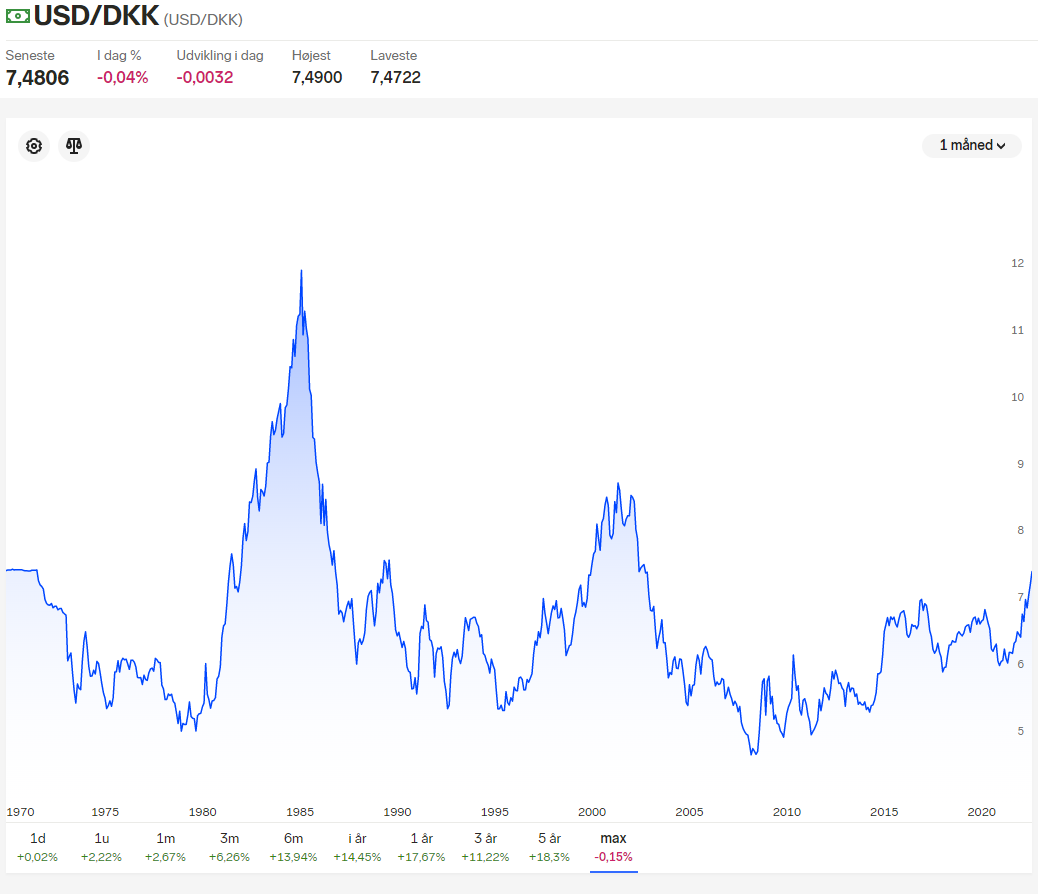Click the 1985 peak on the chart line
Screen dimensions: 1038x895
(301, 271)
